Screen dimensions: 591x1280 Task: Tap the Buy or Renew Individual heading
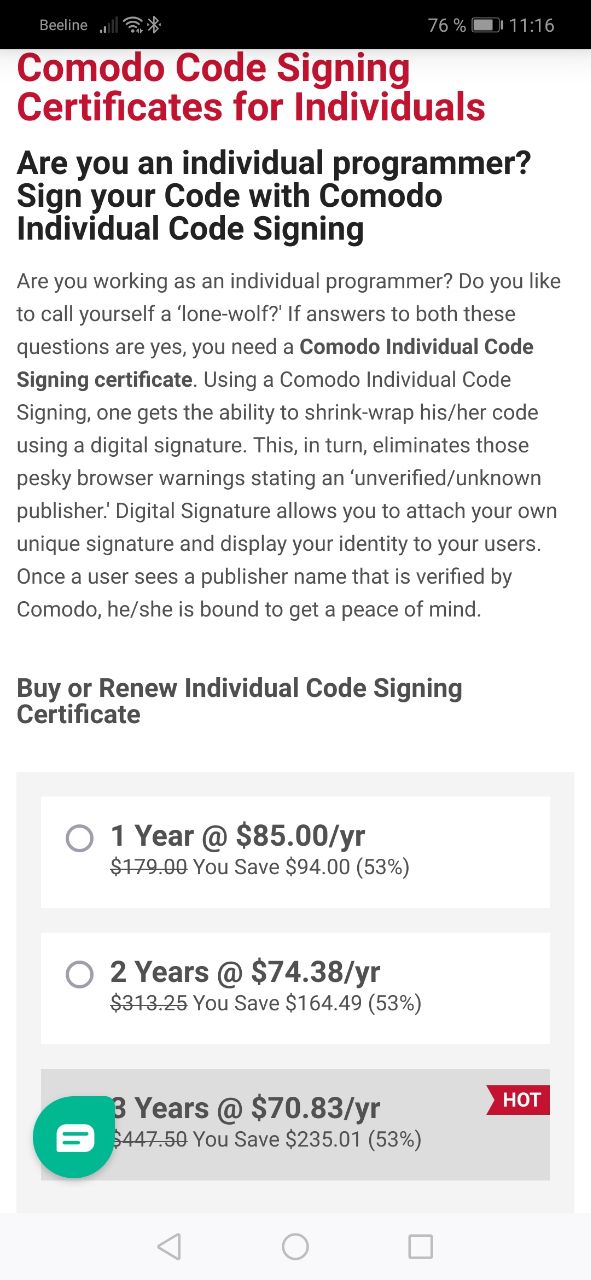click(239, 701)
